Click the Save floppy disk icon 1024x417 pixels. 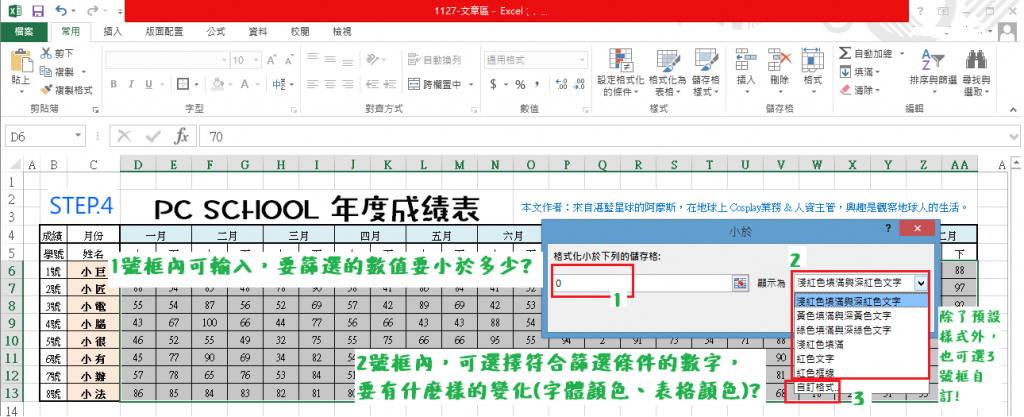(37, 10)
